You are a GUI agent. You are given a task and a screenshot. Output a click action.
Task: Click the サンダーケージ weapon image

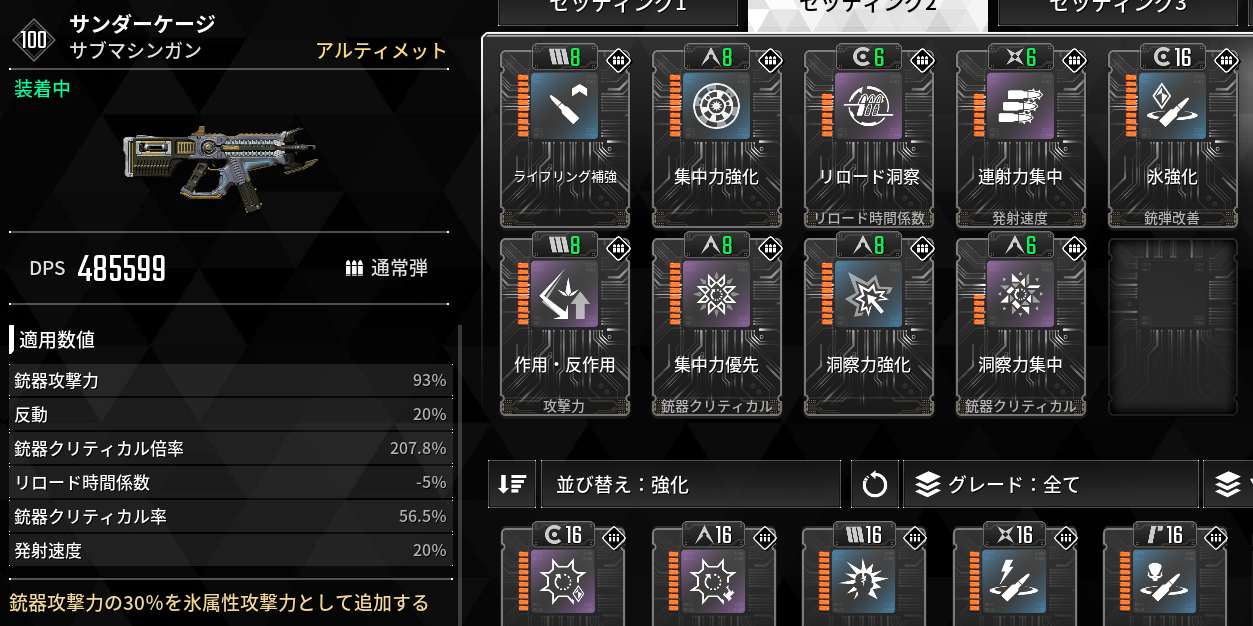point(221,162)
